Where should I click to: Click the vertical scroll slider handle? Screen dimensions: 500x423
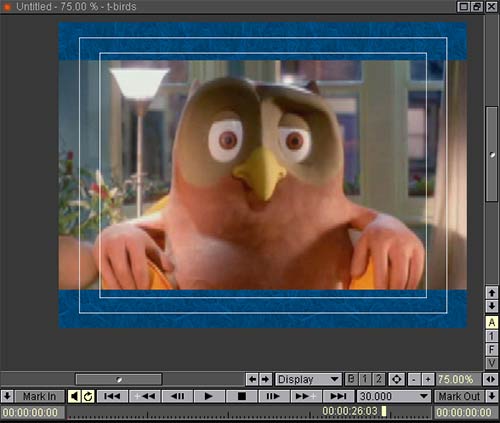[492, 155]
